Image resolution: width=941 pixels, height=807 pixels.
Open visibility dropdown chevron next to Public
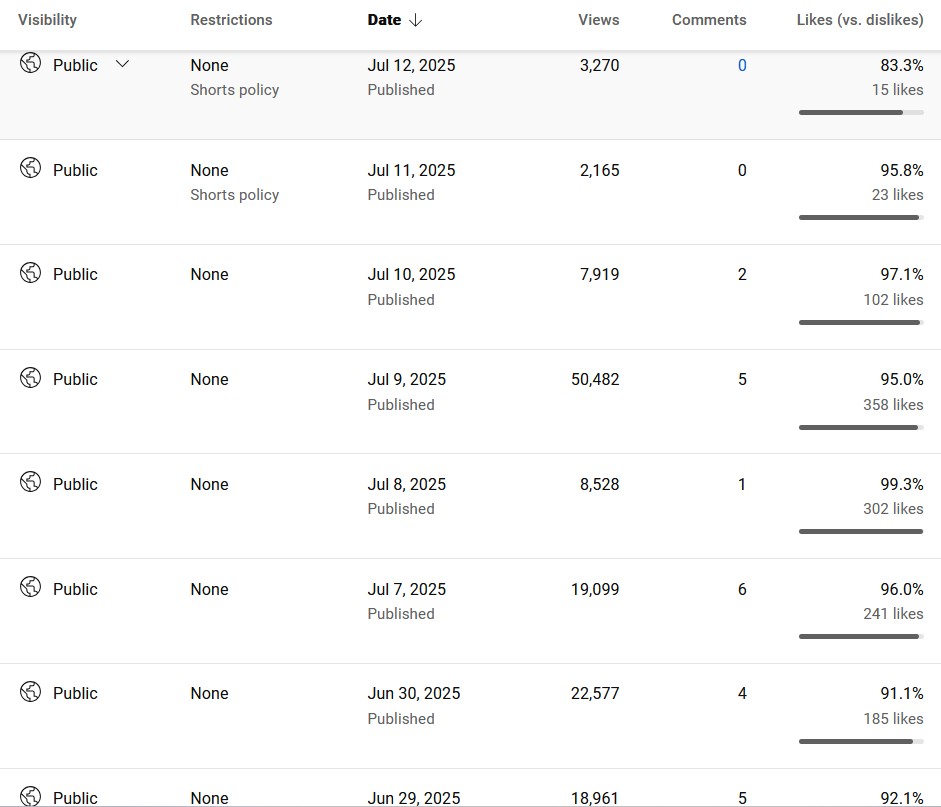122,64
